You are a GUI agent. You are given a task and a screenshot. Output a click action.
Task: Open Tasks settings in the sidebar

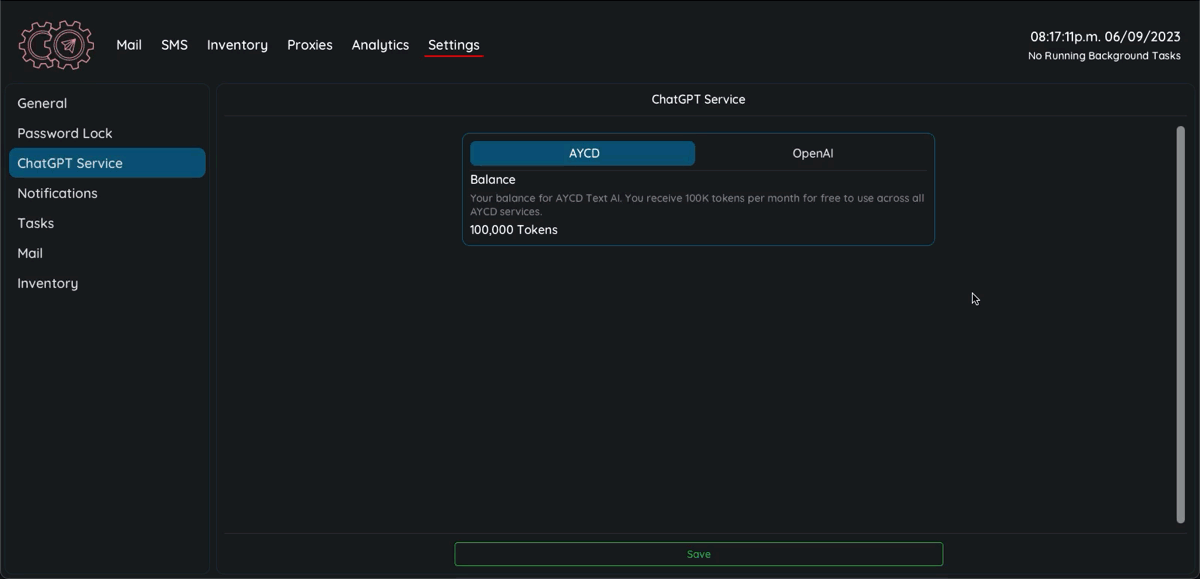36,223
